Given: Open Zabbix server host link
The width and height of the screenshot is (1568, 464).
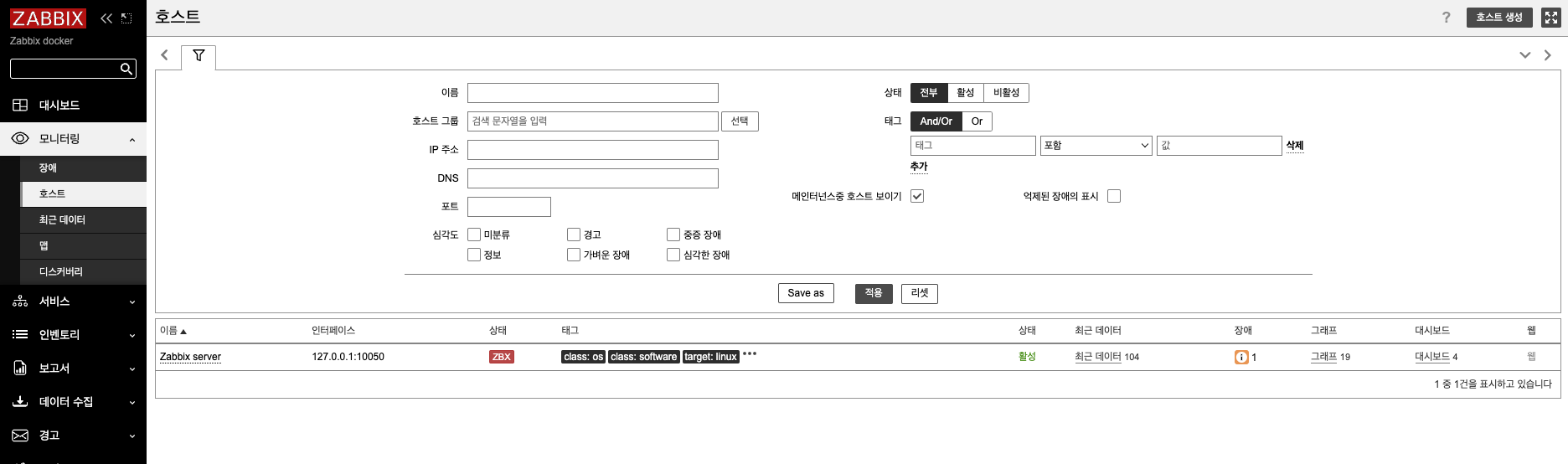Looking at the screenshot, I should [190, 357].
